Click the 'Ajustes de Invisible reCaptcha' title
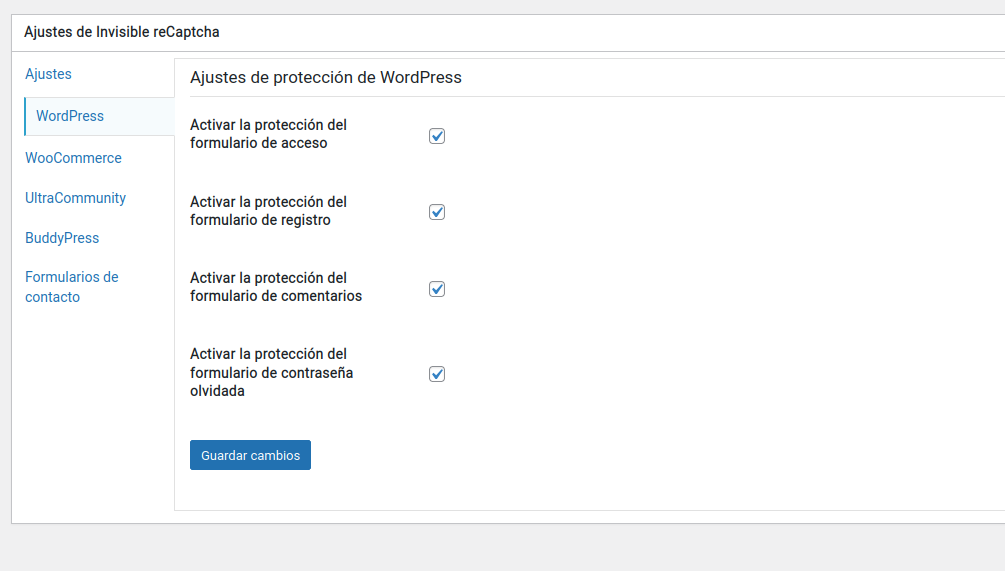 122,32
